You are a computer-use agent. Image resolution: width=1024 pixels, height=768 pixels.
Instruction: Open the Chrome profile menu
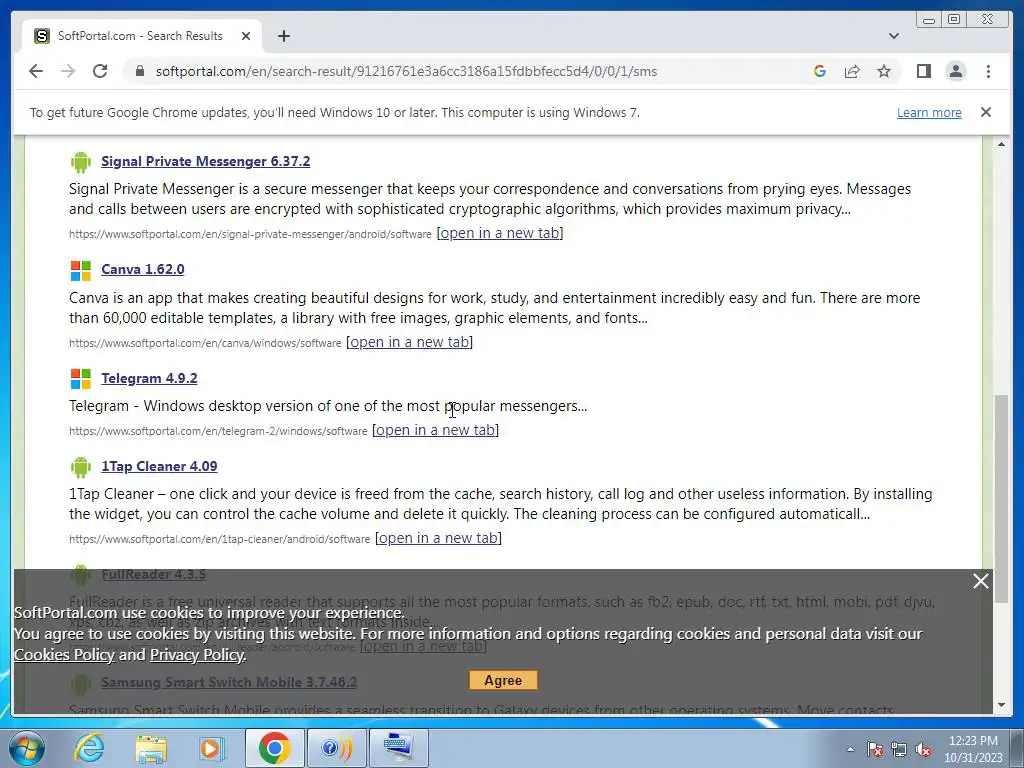pos(955,71)
